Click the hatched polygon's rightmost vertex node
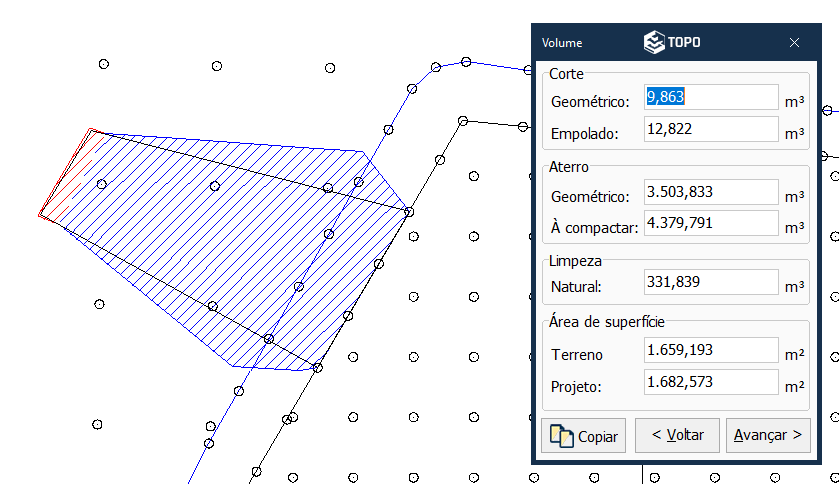The image size is (839, 484). 408,212
